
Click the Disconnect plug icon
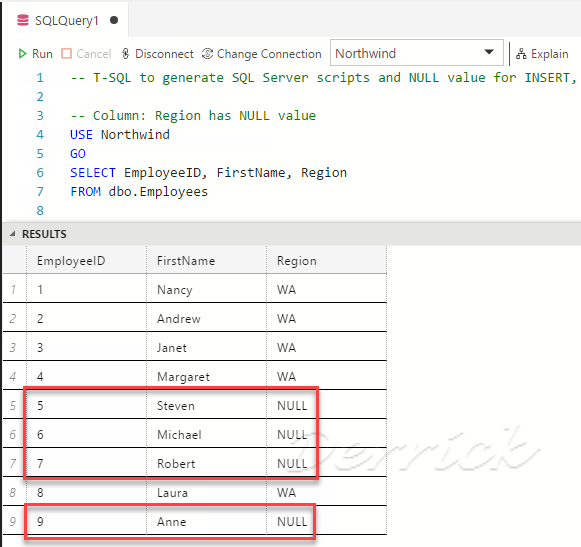tap(126, 54)
